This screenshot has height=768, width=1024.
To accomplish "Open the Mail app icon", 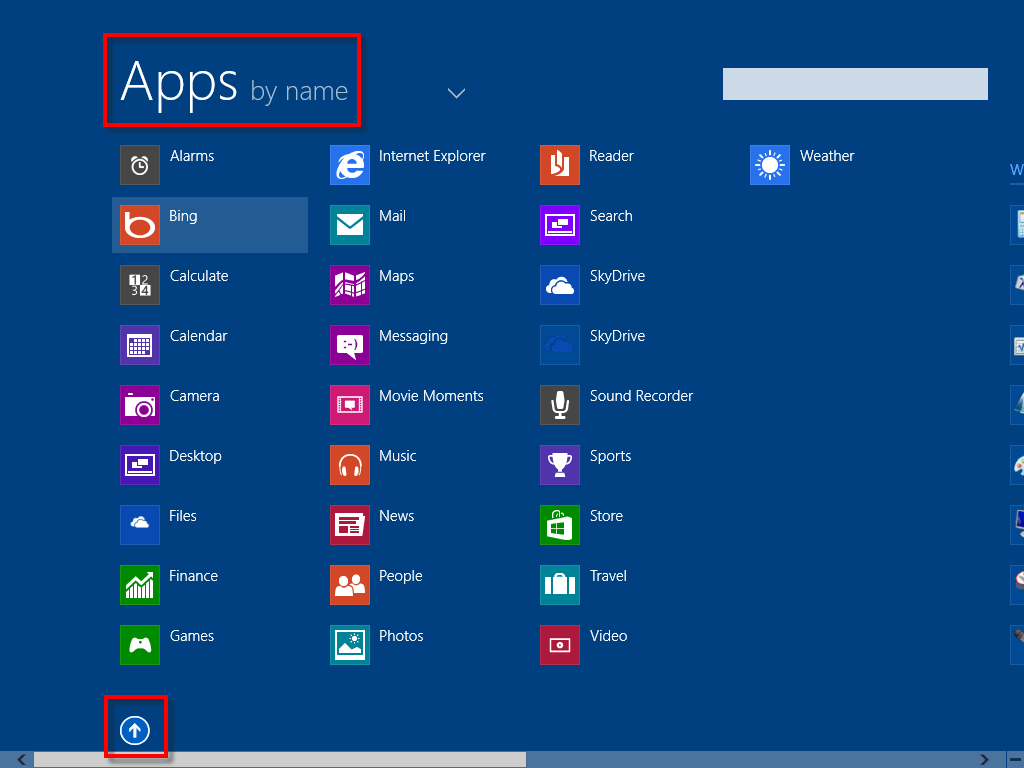I will click(x=350, y=225).
